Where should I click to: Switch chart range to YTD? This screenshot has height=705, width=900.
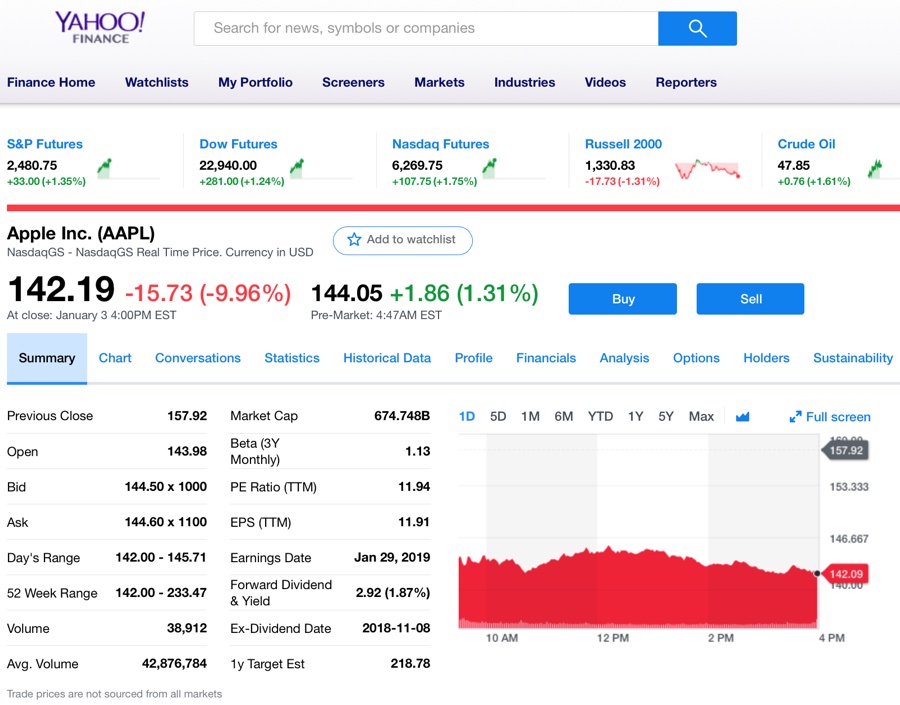[x=600, y=416]
